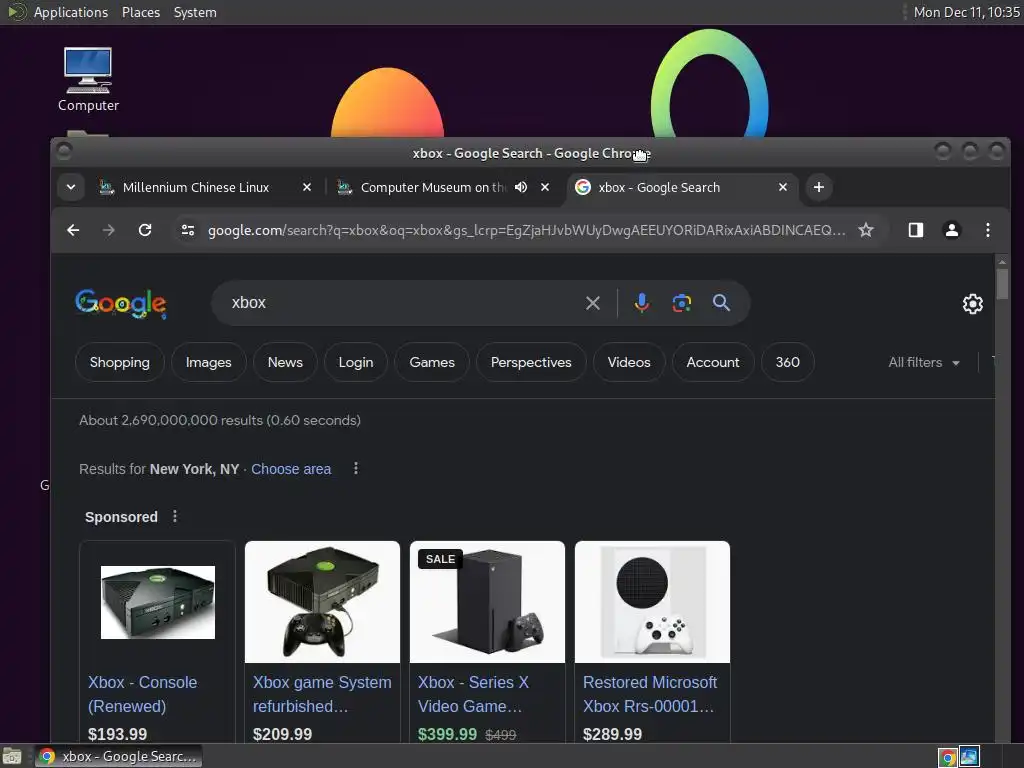This screenshot has width=1024, height=768.
Task: Click the About 2,690,000,000 results text
Action: click(219, 420)
